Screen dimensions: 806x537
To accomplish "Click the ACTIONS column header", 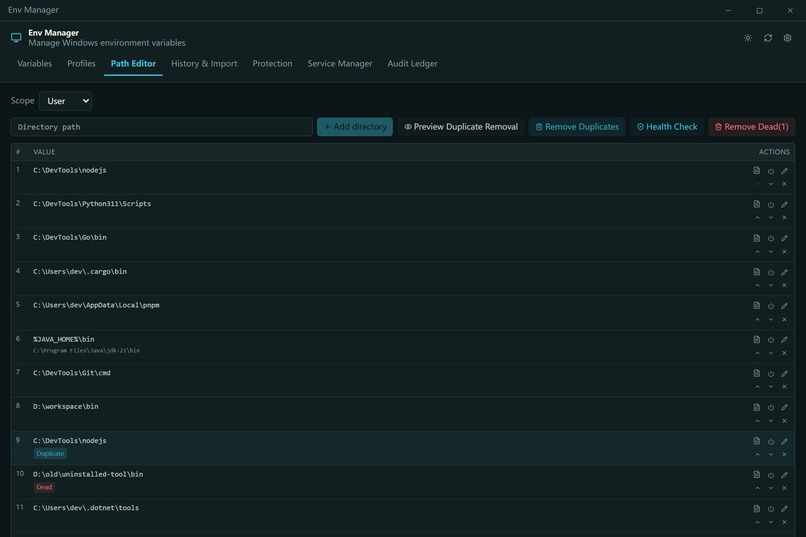I will point(774,152).
